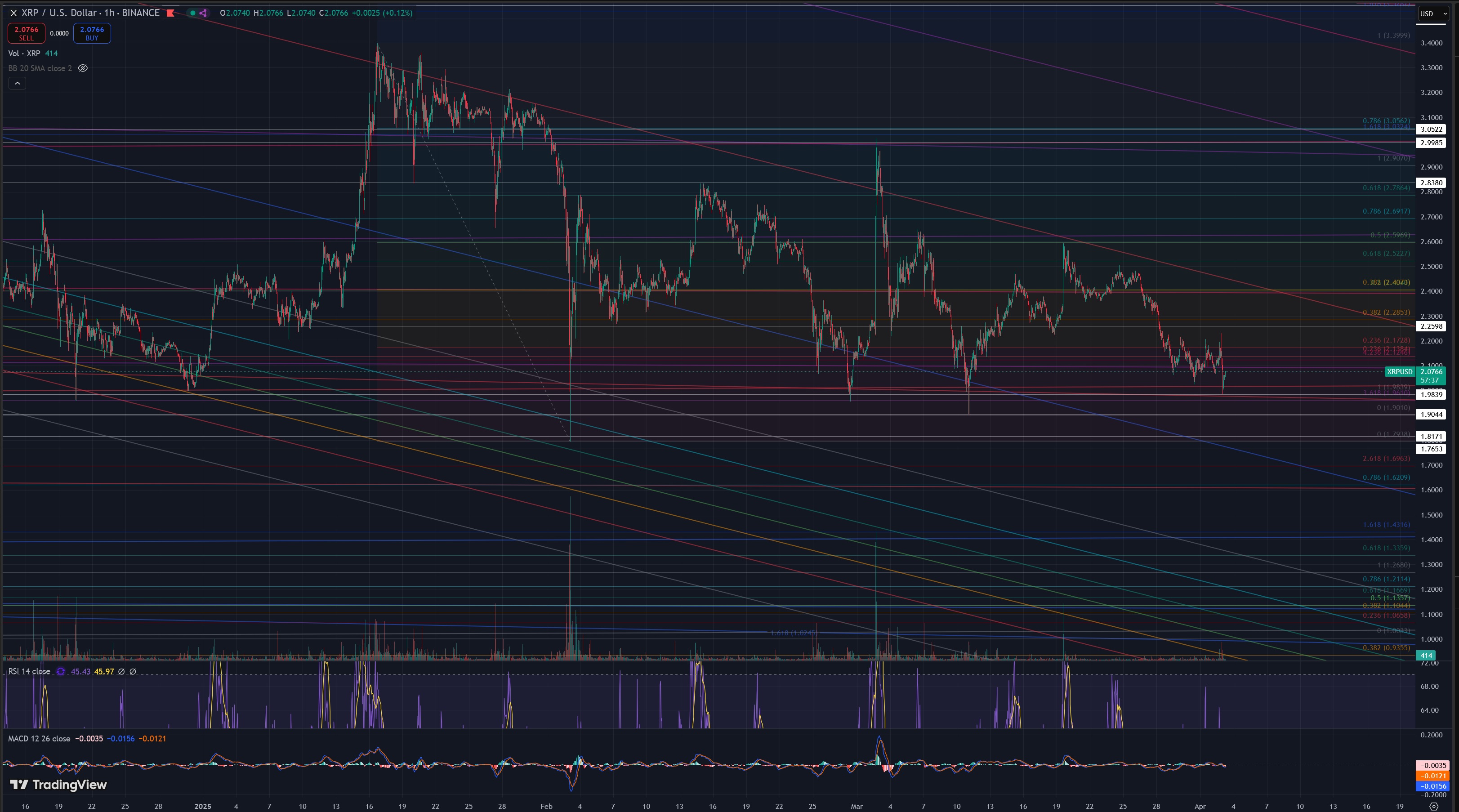Click the RSI purple refresh icon
1459x812 pixels.
coord(61,671)
